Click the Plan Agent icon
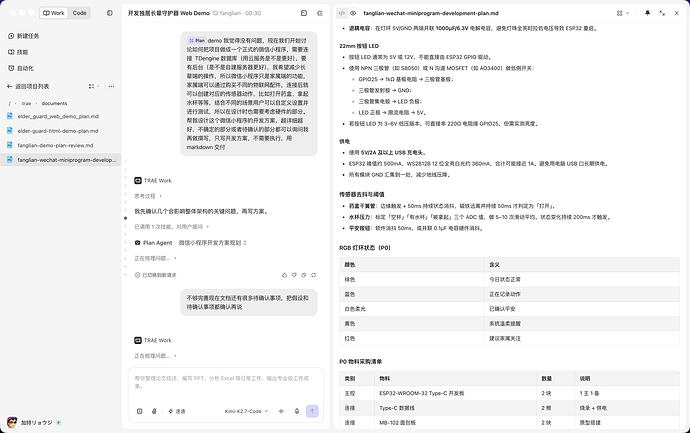 (x=137, y=242)
